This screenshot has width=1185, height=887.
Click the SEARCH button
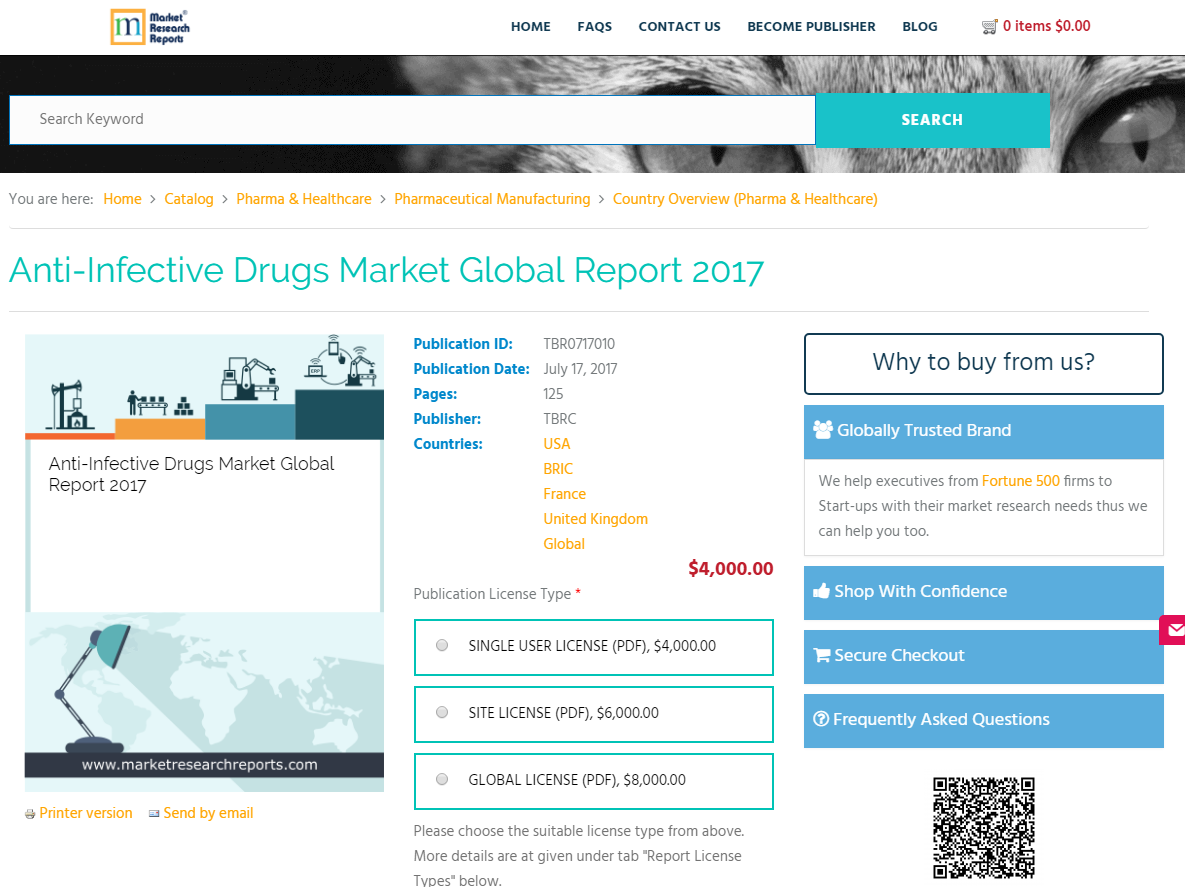pyautogui.click(x=931, y=119)
